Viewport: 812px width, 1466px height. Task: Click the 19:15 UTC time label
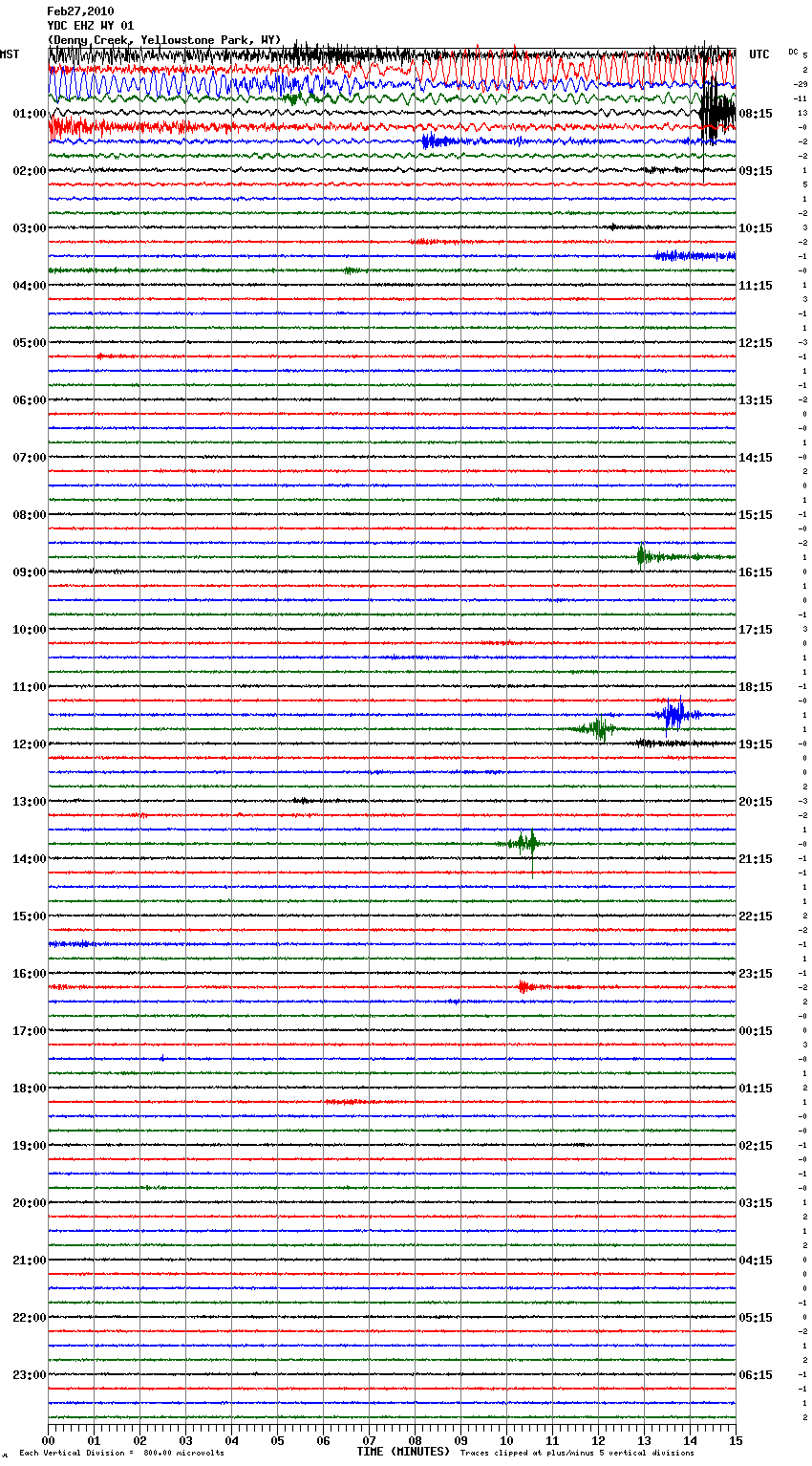tap(756, 744)
